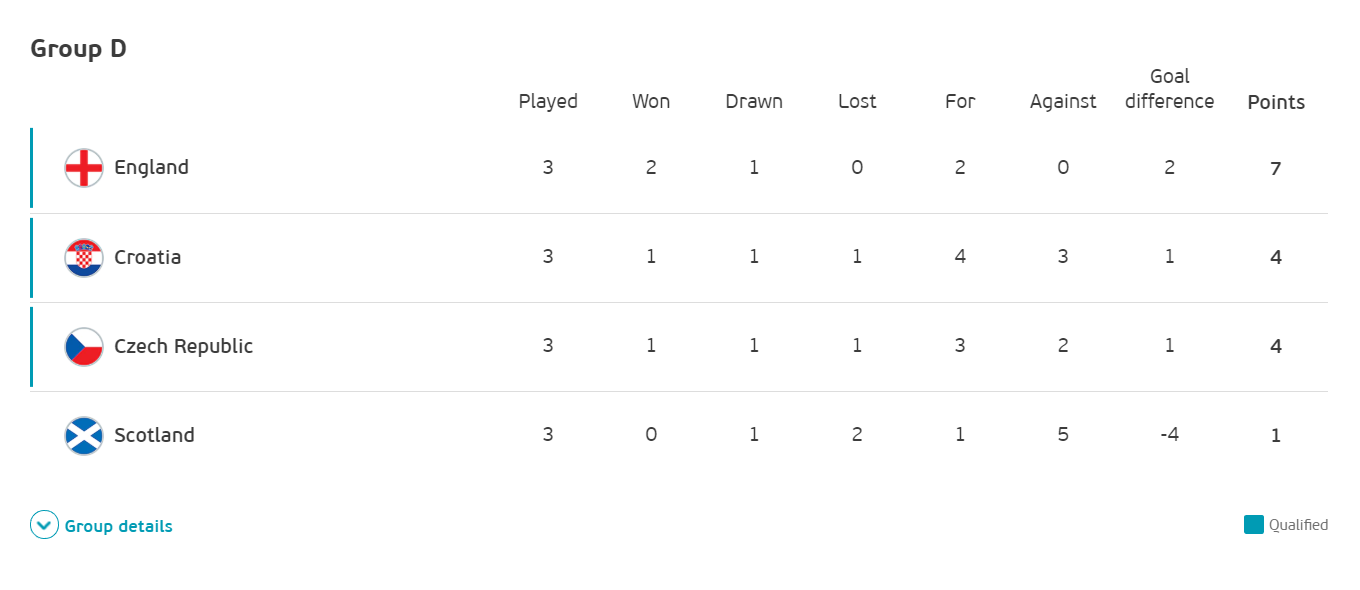1360x590 pixels.
Task: Click the Croatia flag icon
Action: (84, 257)
